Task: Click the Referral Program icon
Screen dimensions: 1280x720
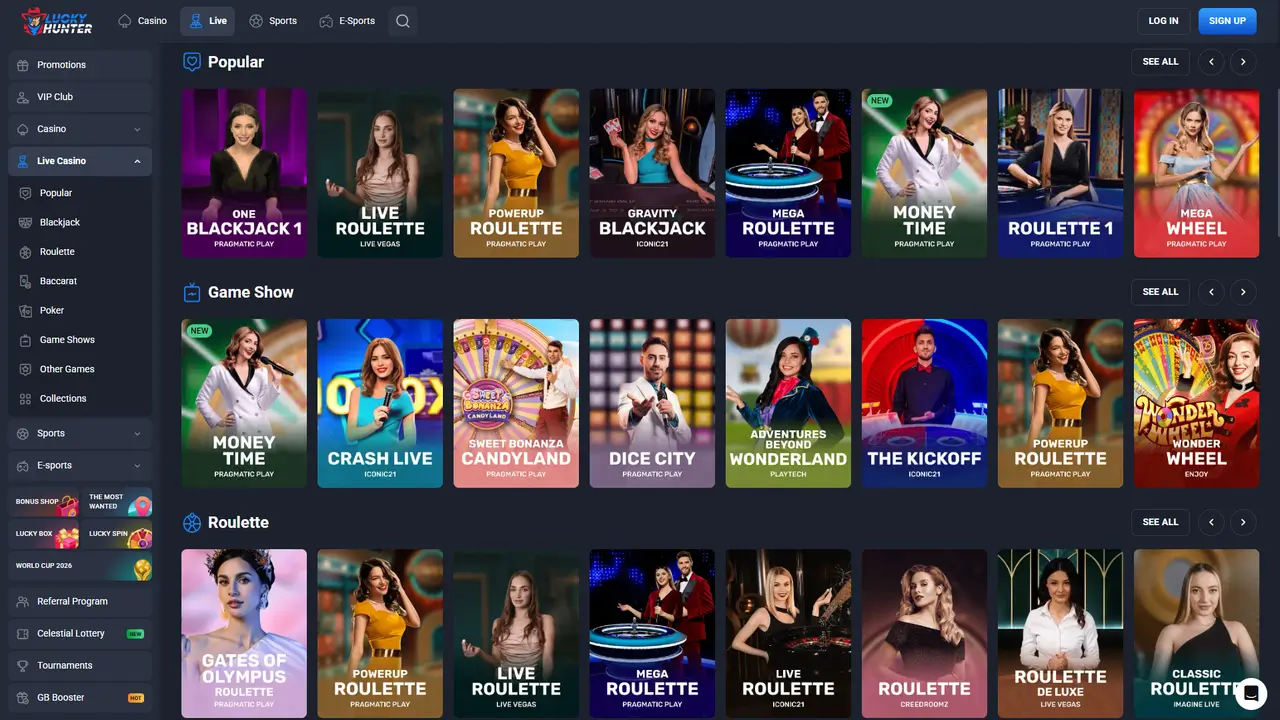Action: click(x=24, y=601)
